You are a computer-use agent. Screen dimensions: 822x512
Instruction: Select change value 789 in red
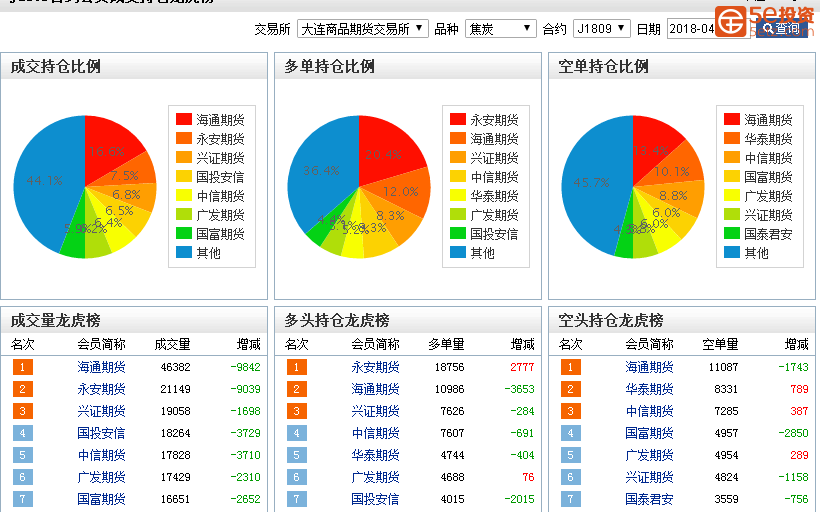799,389
